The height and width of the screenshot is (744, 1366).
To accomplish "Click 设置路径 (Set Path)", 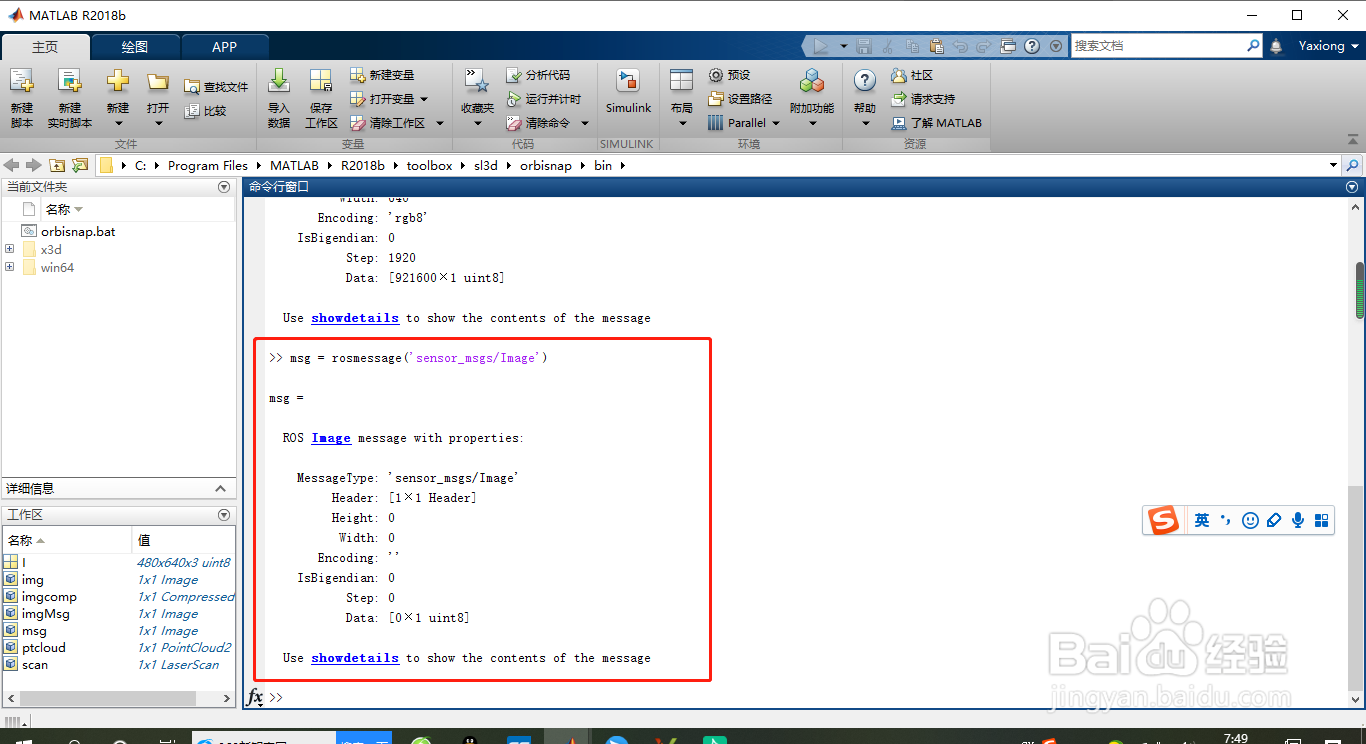I will point(740,99).
